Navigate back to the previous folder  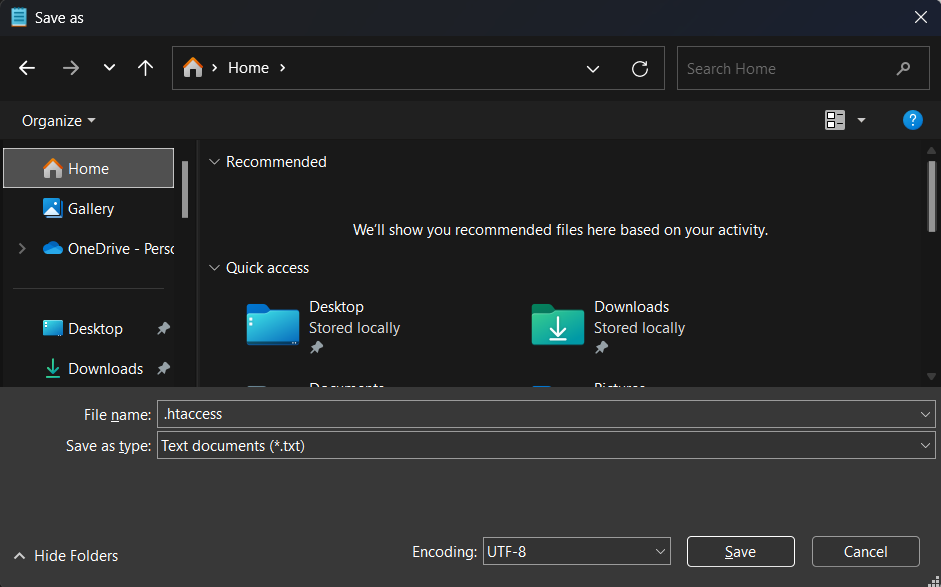[x=26, y=68]
